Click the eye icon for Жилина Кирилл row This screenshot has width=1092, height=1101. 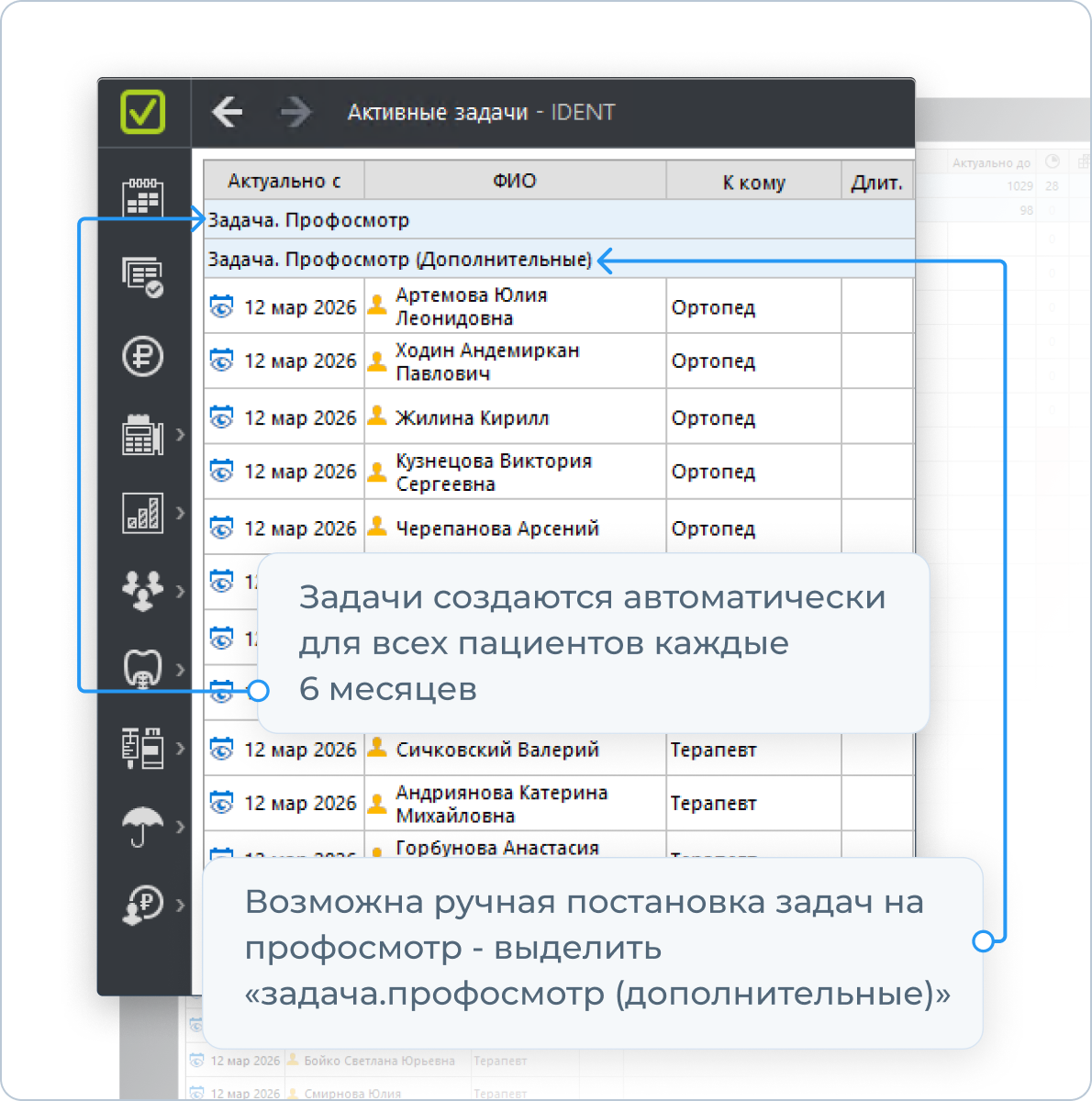pos(221,417)
